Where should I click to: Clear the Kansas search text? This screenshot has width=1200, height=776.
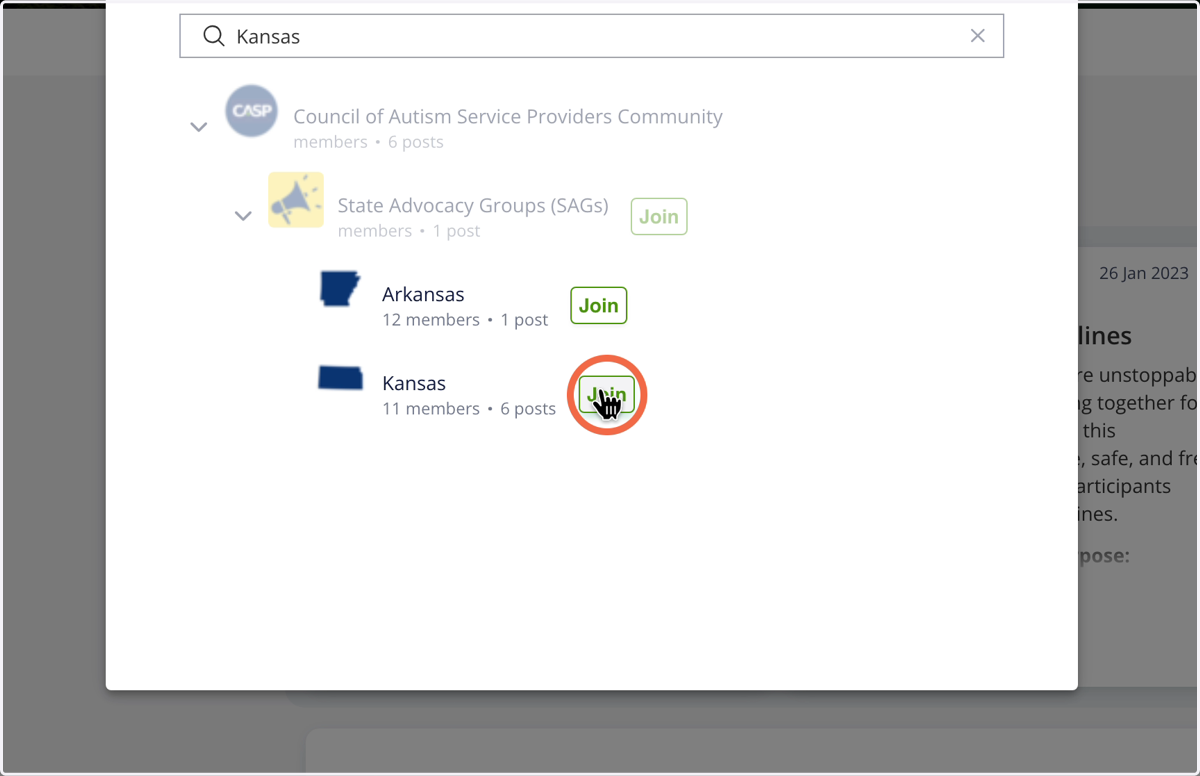978,36
